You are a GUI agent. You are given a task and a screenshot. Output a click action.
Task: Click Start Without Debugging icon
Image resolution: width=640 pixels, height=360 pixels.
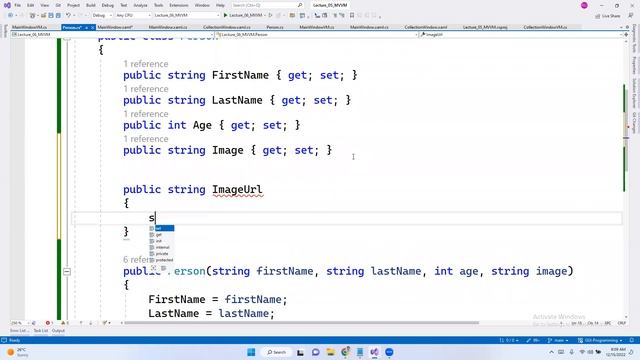[270, 16]
